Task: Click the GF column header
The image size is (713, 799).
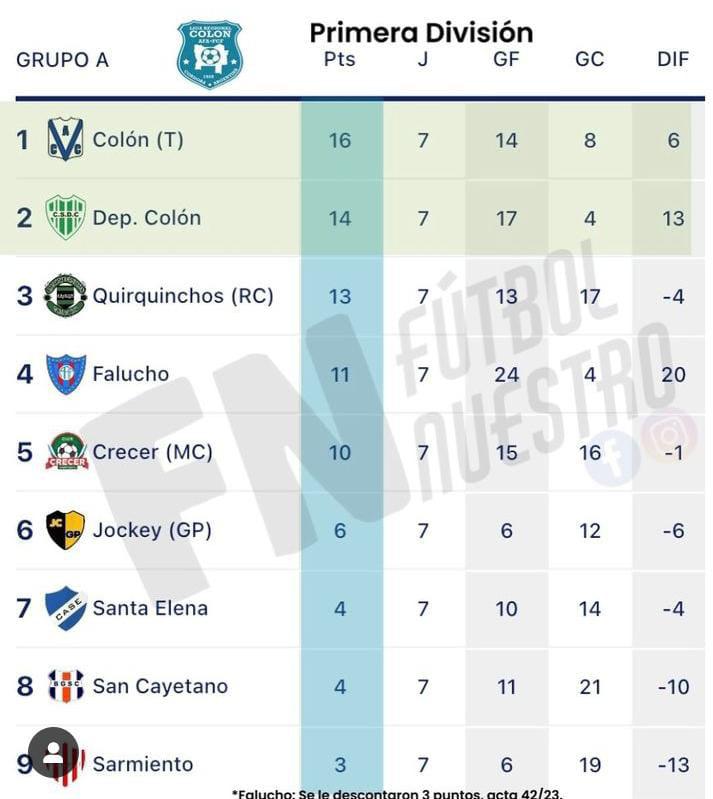Action: coord(506,59)
